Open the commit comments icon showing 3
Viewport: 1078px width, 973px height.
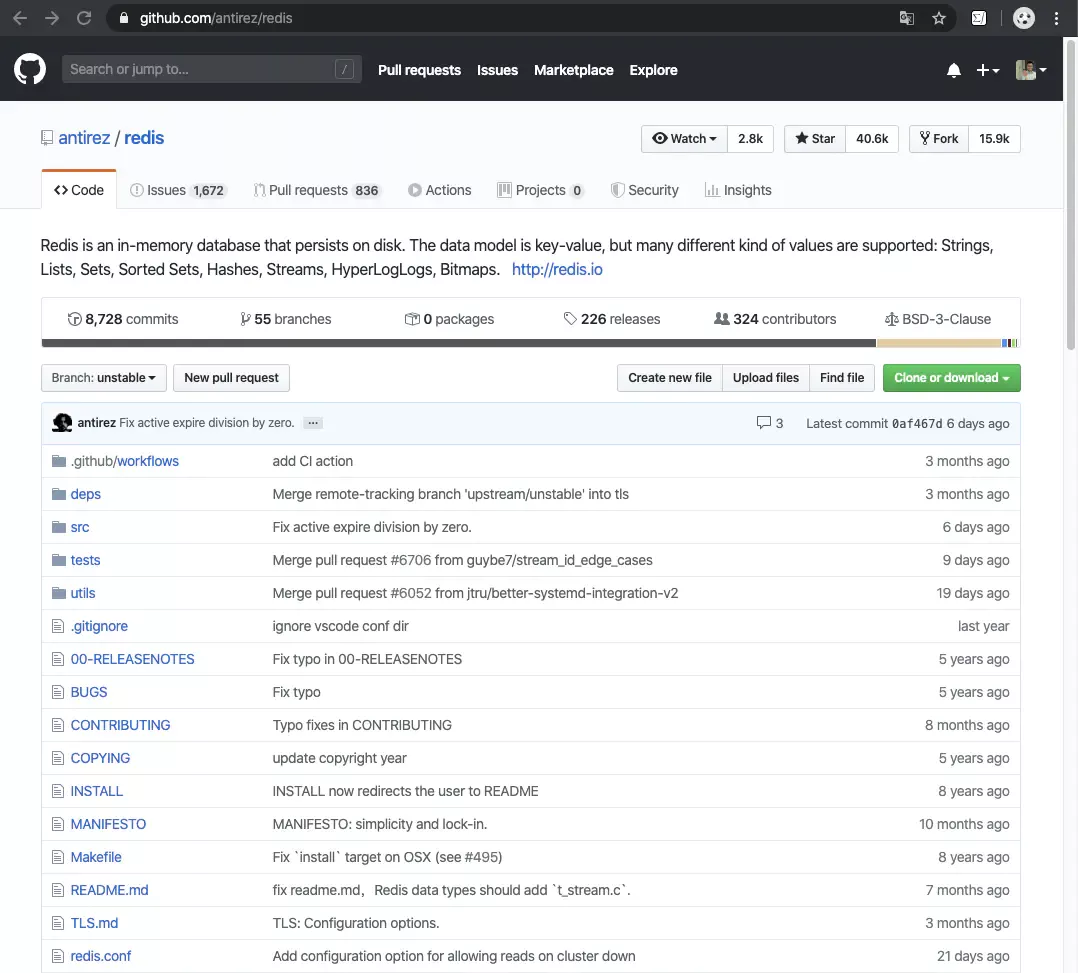point(769,423)
